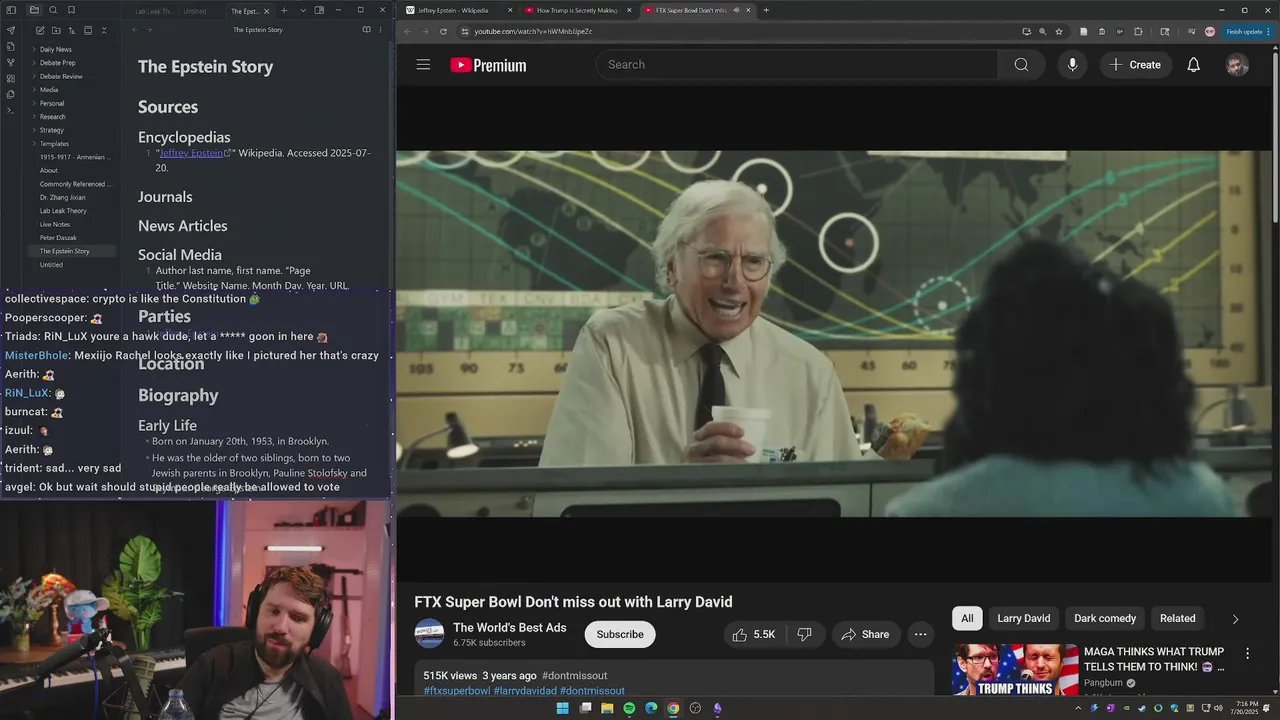This screenshot has width=1280, height=720.
Task: Open video more actions ellipsis
Action: click(920, 634)
